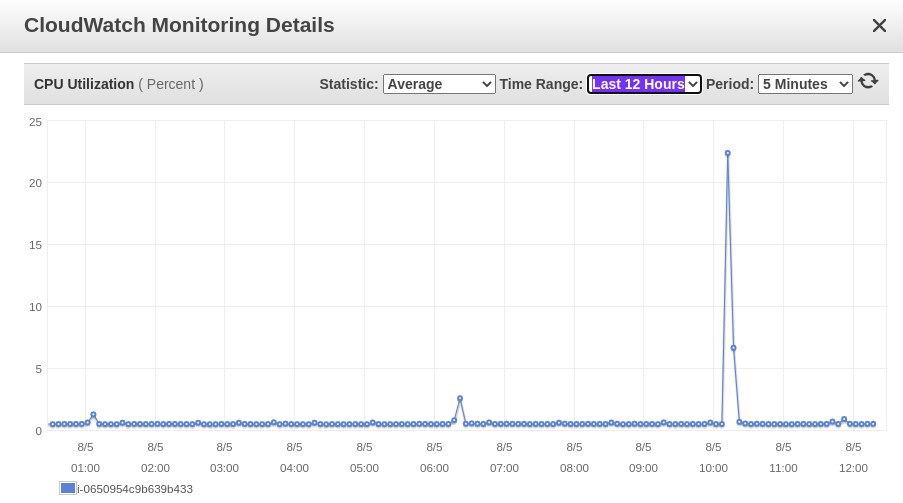Viewport: 903px width, 503px height.
Task: Click the 12:00 x-axis time label
Action: click(853, 468)
